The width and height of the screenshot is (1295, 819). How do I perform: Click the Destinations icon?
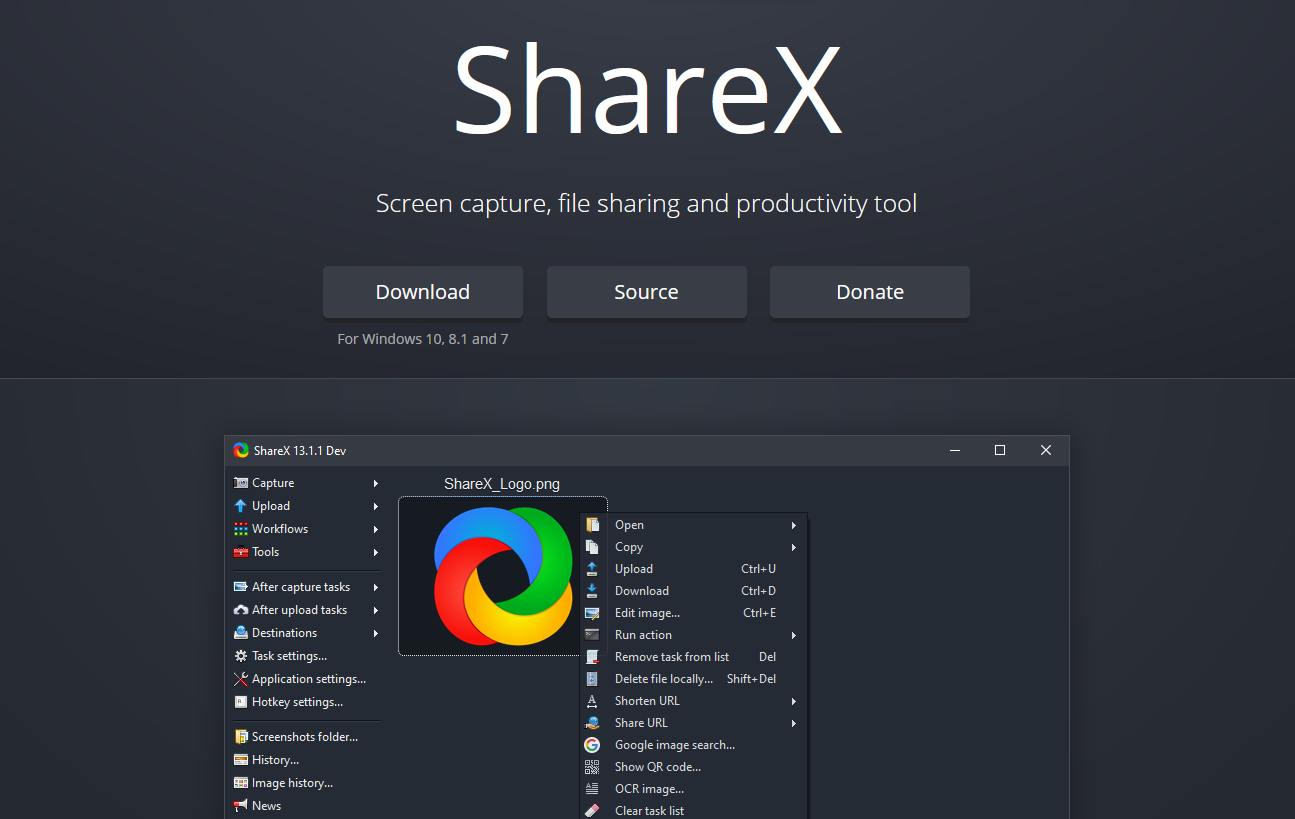click(240, 633)
